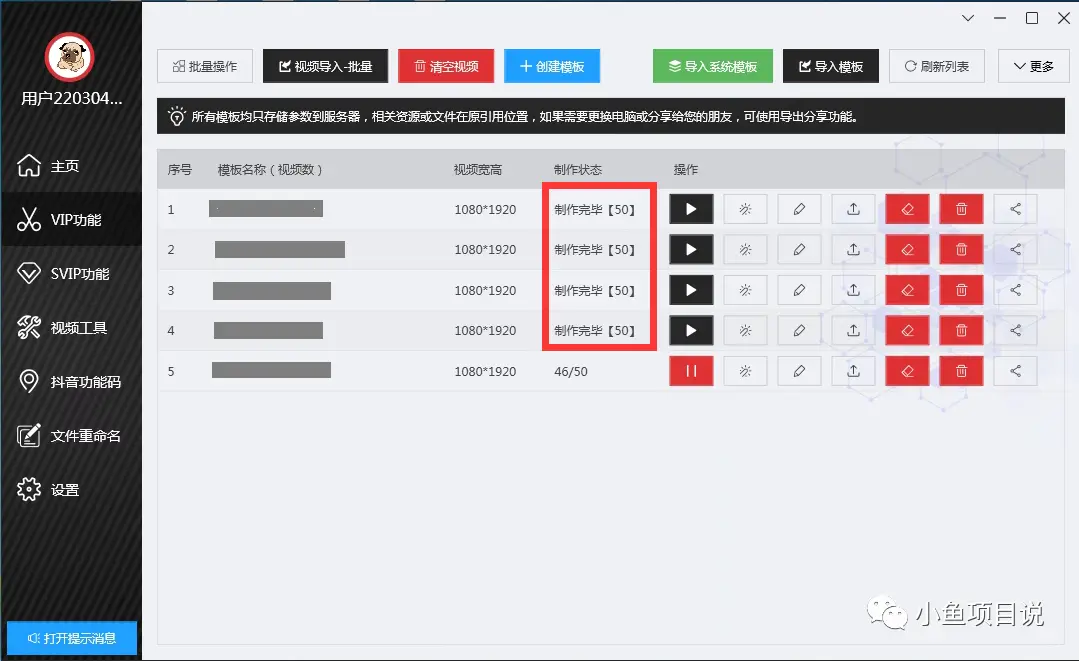The image size is (1079, 661).
Task: Open 视频工具 video tools section
Action: (72, 327)
